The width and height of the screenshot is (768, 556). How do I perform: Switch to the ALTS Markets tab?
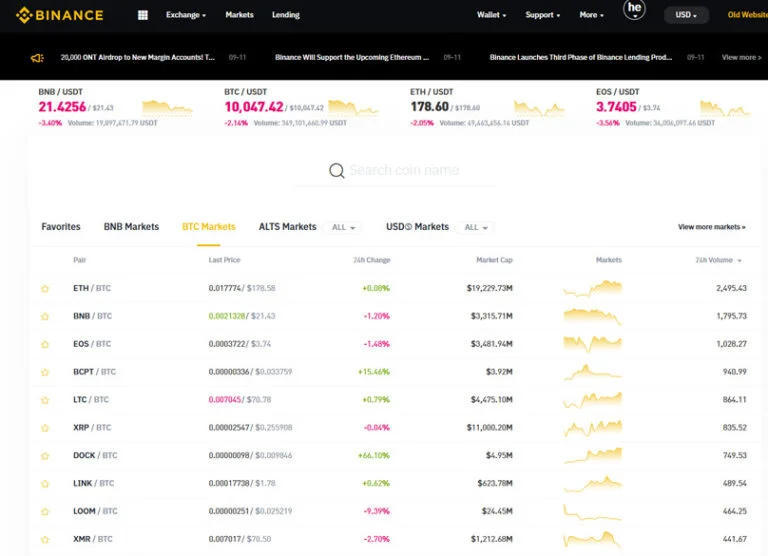(288, 227)
